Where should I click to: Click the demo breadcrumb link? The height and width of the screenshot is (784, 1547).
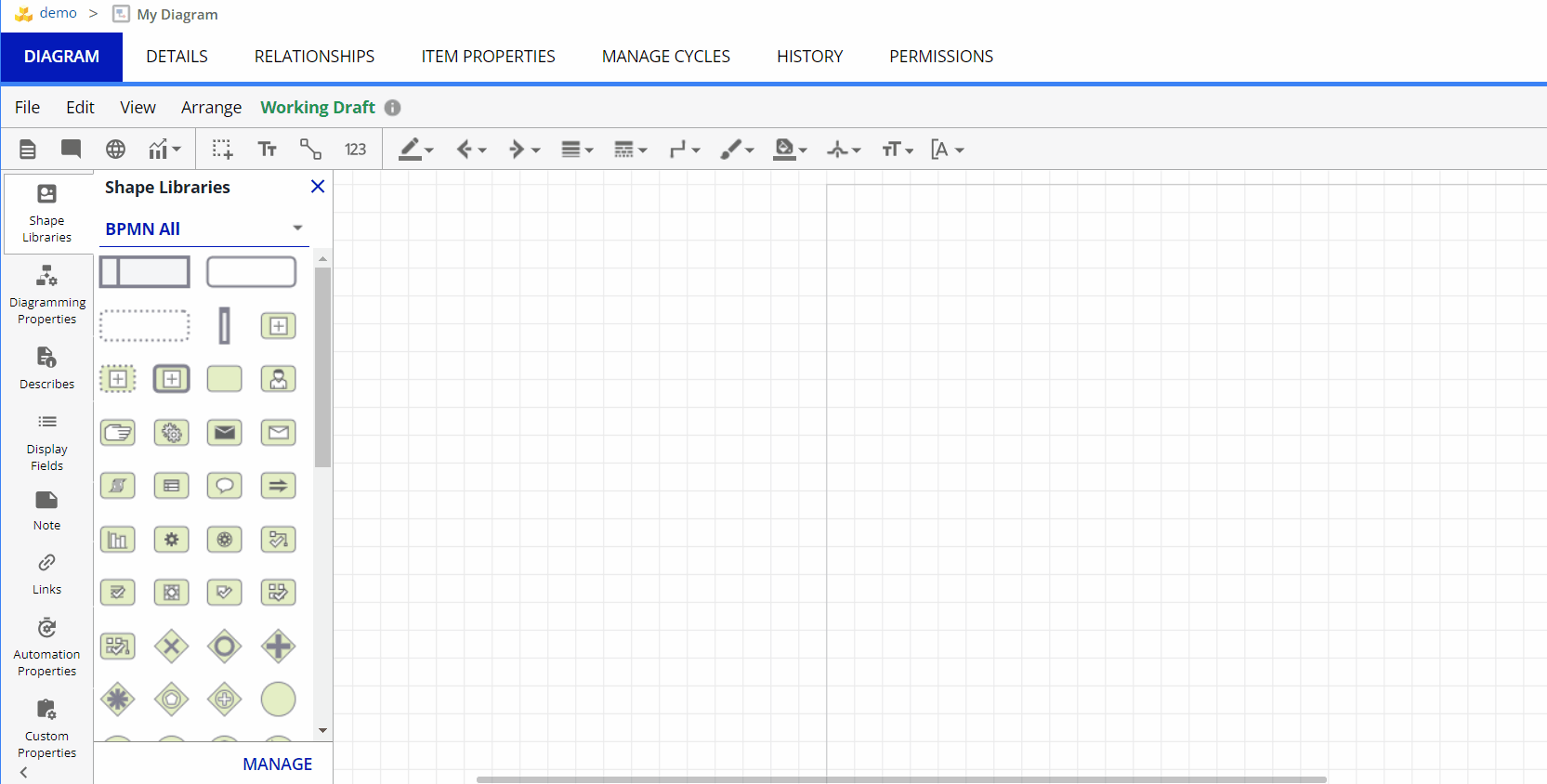[x=58, y=13]
